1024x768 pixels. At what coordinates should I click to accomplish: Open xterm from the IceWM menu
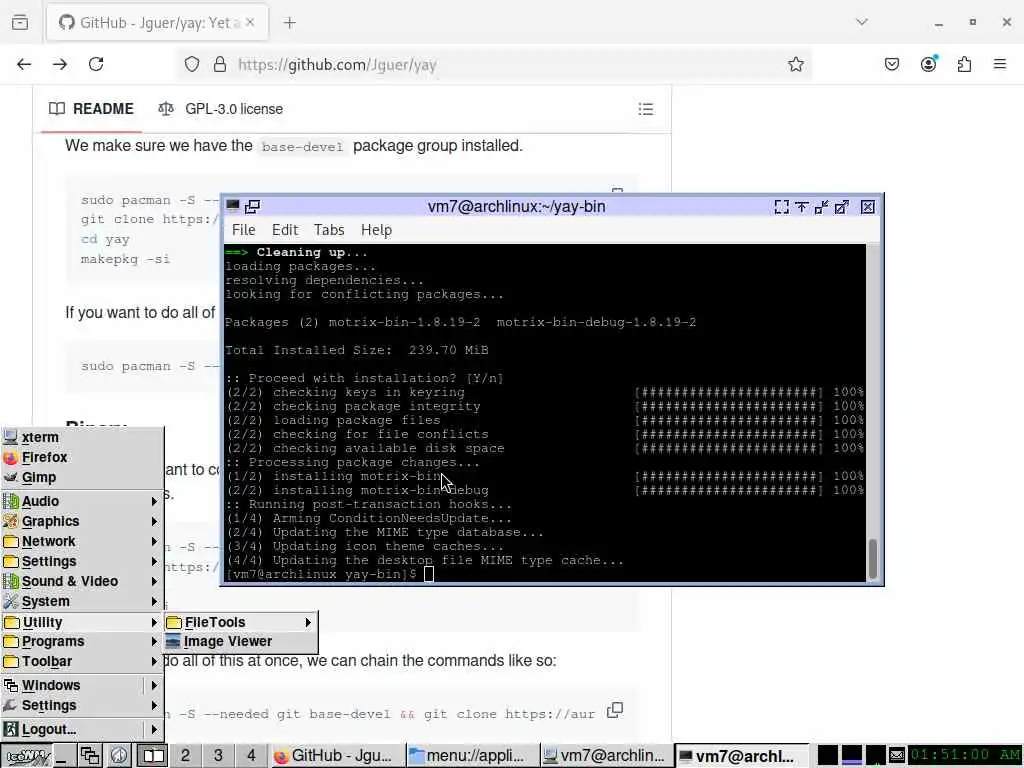[82, 437]
